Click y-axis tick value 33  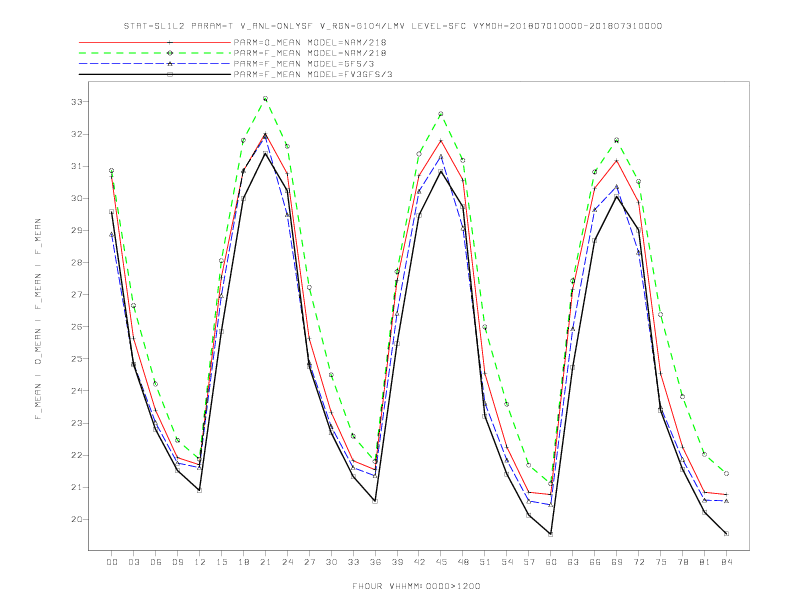click(76, 102)
